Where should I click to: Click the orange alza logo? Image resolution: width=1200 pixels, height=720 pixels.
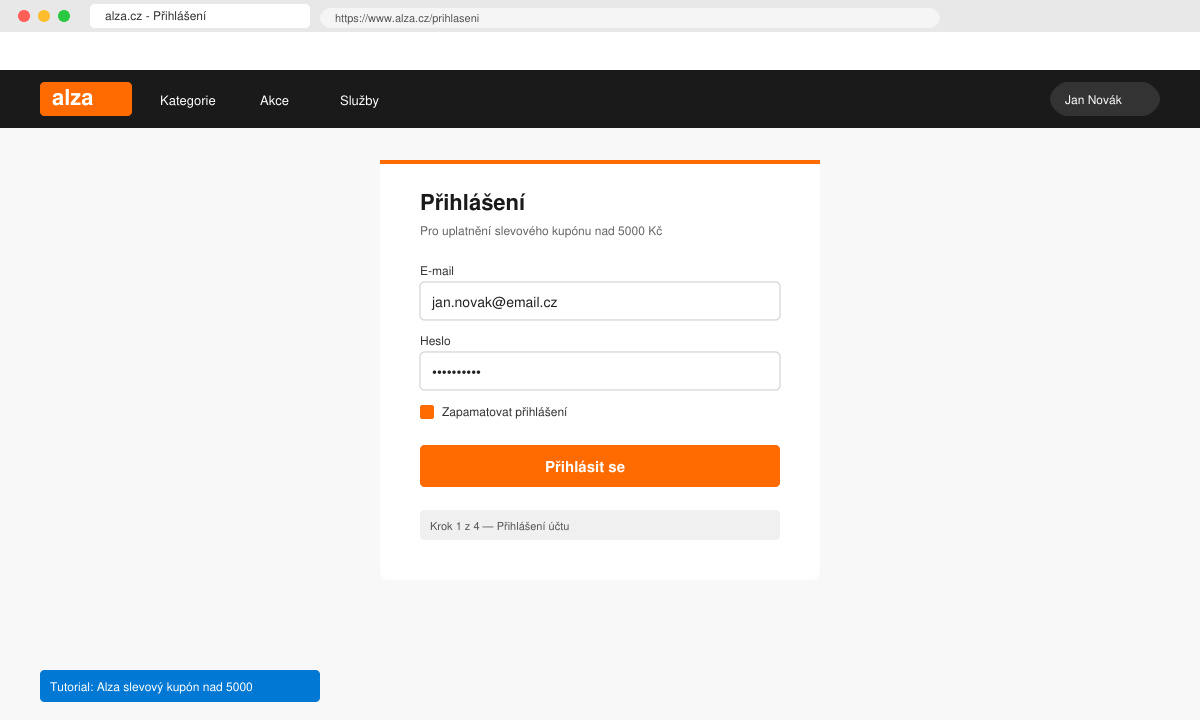(86, 99)
